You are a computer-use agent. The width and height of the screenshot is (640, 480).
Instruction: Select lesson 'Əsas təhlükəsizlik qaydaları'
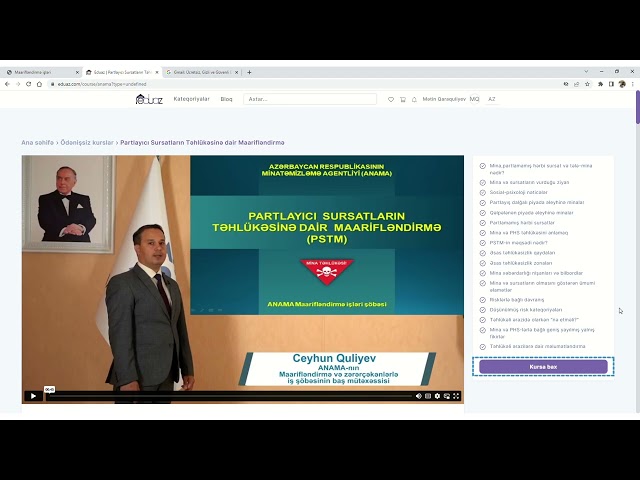[522, 253]
